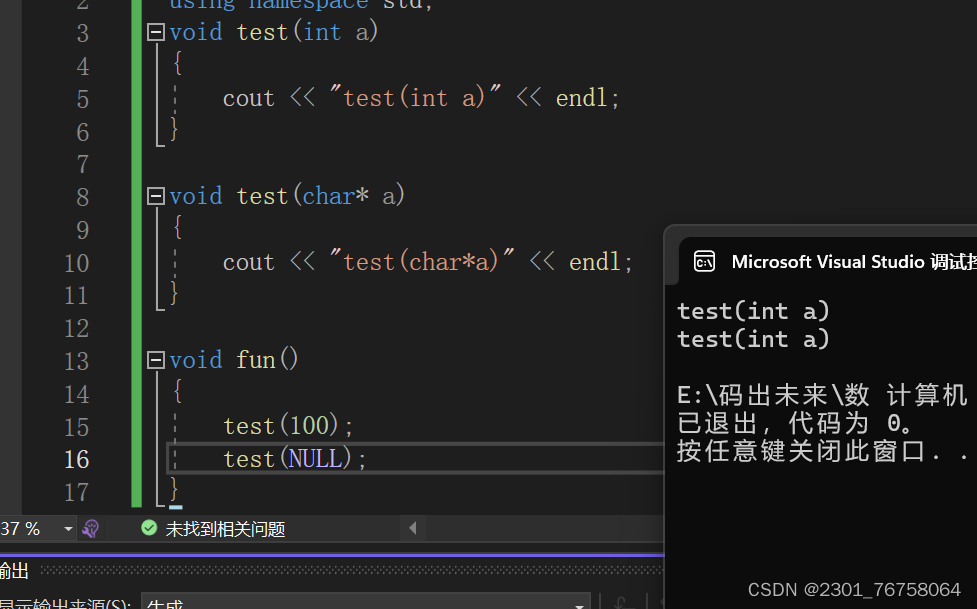Click 'endl' on line 5
The width and height of the screenshot is (977, 609).
tap(581, 98)
